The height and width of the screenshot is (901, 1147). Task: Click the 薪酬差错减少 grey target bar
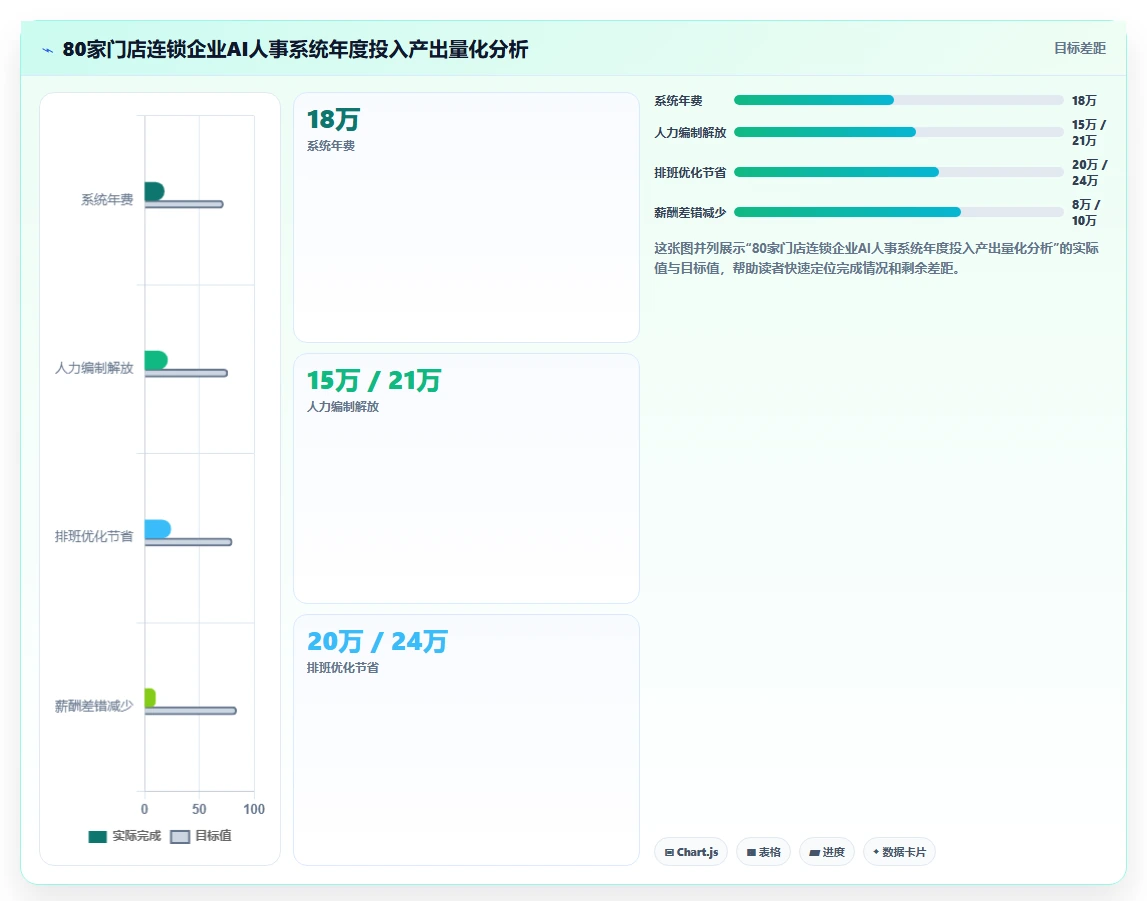(x=190, y=710)
